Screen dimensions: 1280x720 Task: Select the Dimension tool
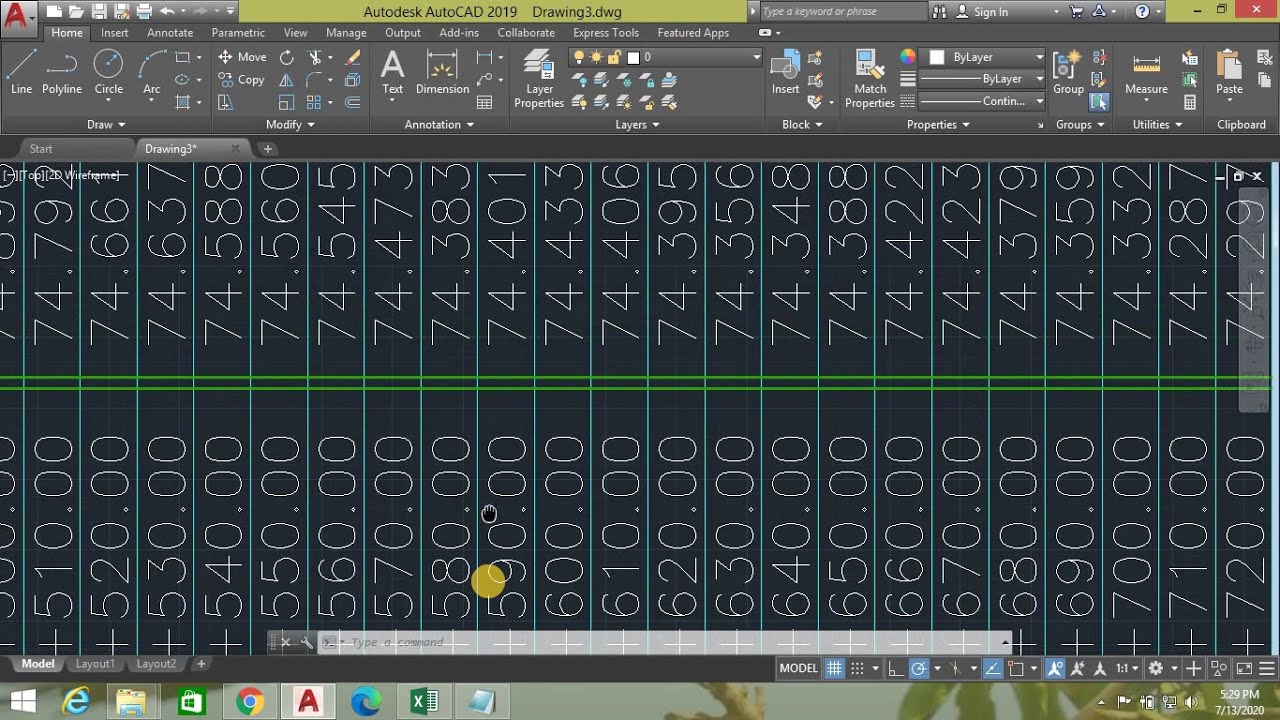[x=442, y=72]
